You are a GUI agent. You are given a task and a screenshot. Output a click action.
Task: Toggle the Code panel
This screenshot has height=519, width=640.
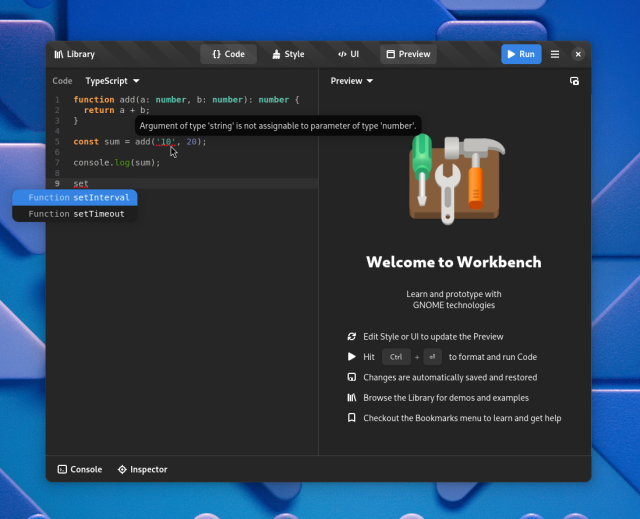[x=228, y=54]
